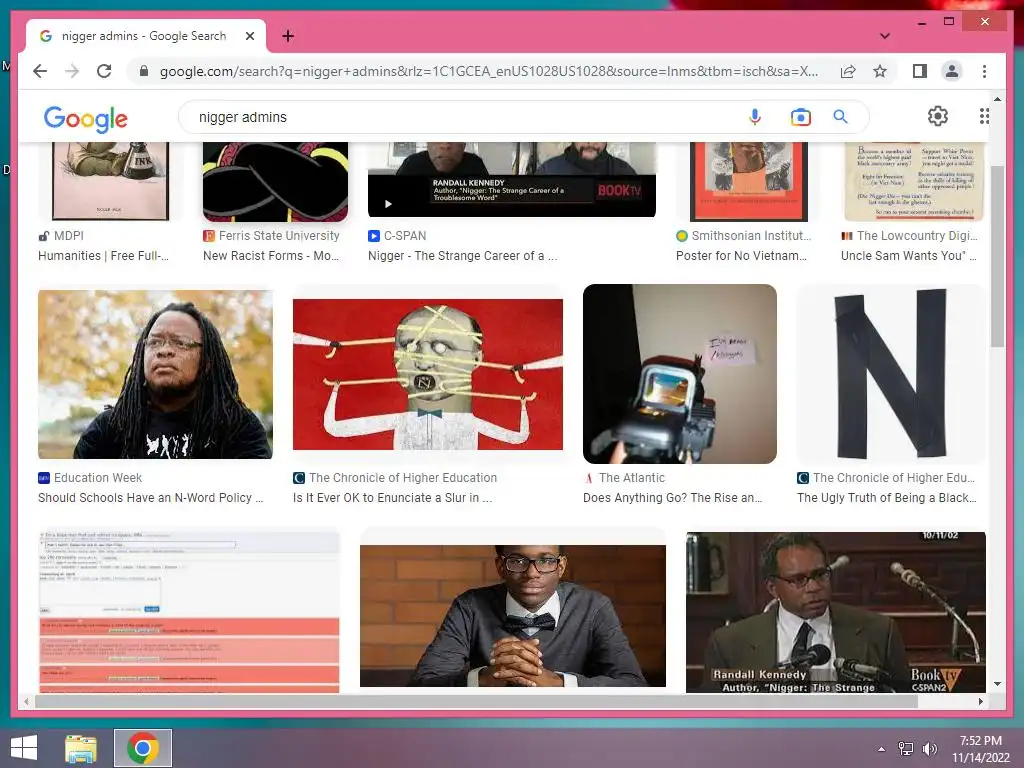
Task: Open network status in the tray
Action: pos(906,749)
